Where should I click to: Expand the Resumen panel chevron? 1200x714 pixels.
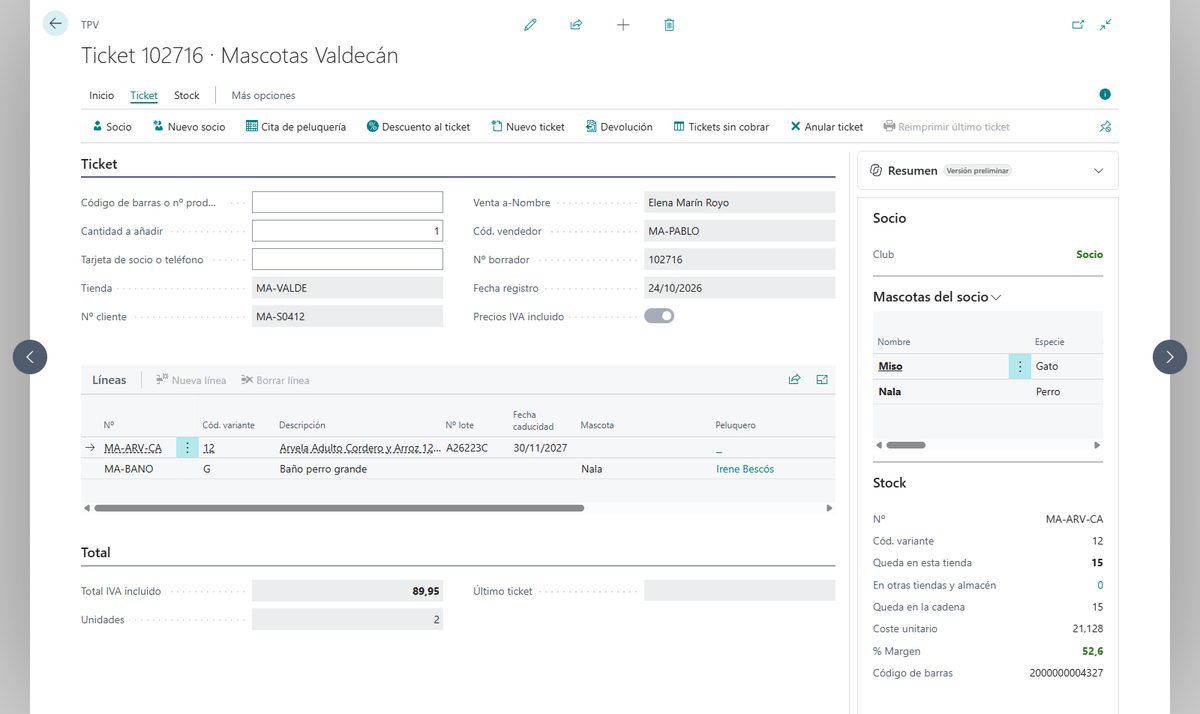(1098, 171)
